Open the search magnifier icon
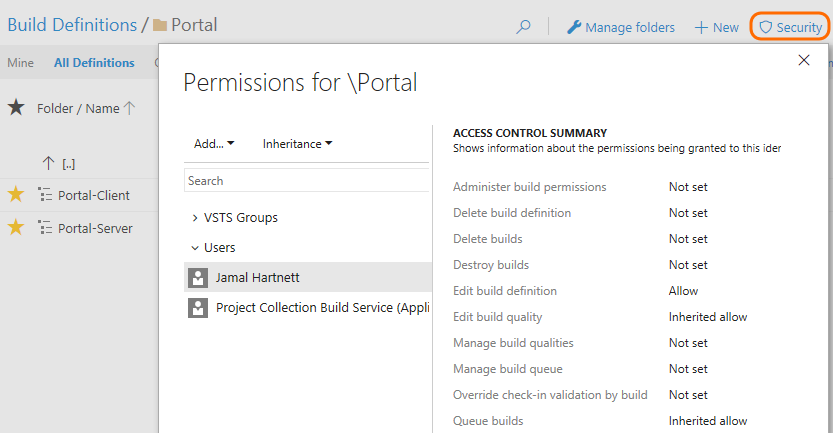This screenshot has width=833, height=433. (x=523, y=27)
